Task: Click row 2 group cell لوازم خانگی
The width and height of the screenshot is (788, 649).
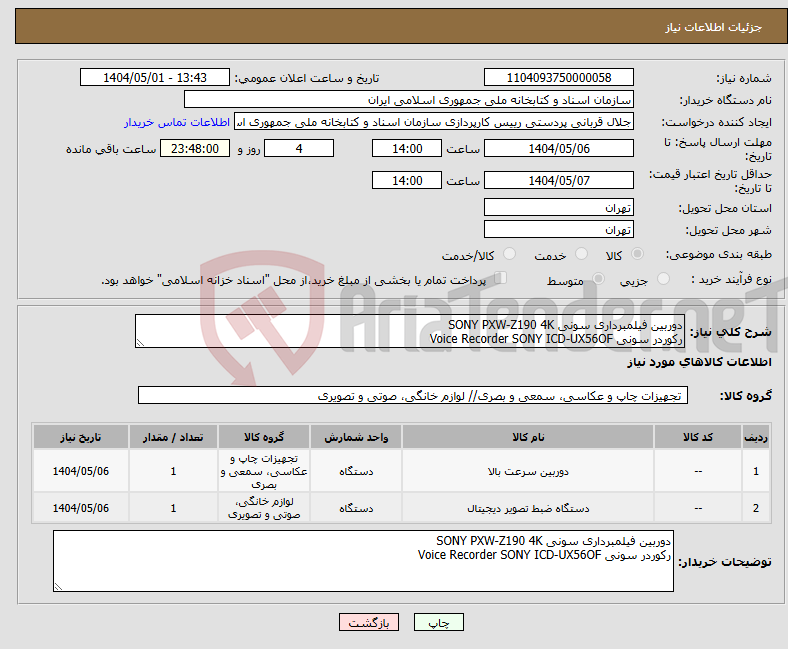Action: (264, 508)
